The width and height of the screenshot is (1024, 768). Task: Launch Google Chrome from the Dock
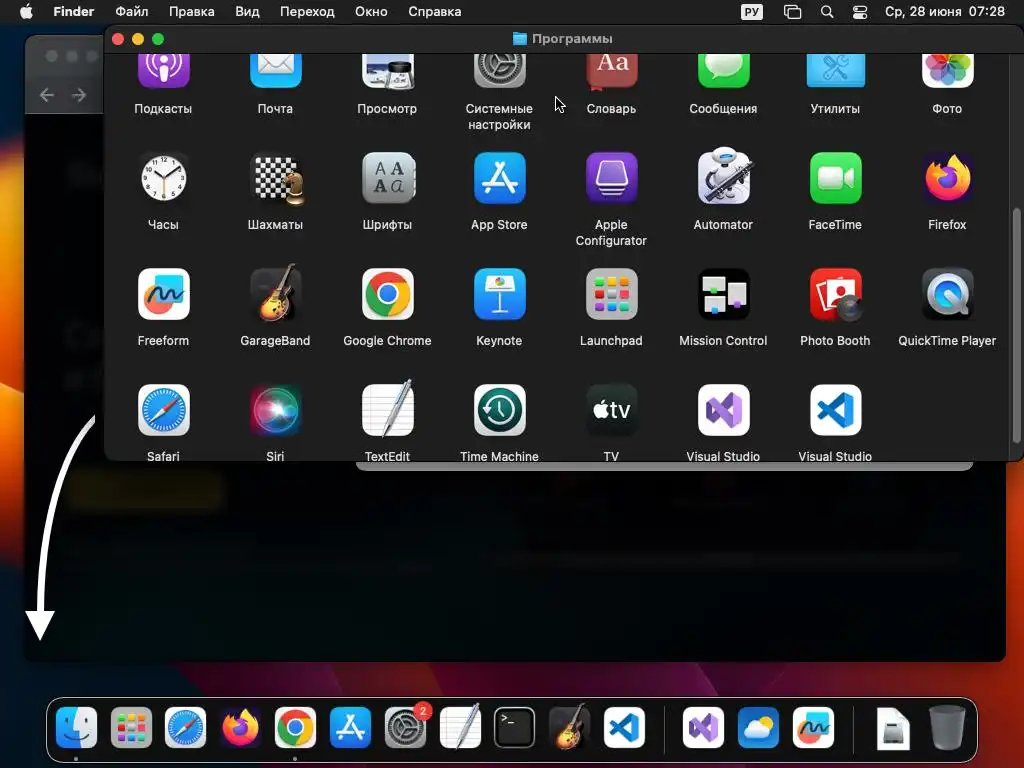coord(295,727)
